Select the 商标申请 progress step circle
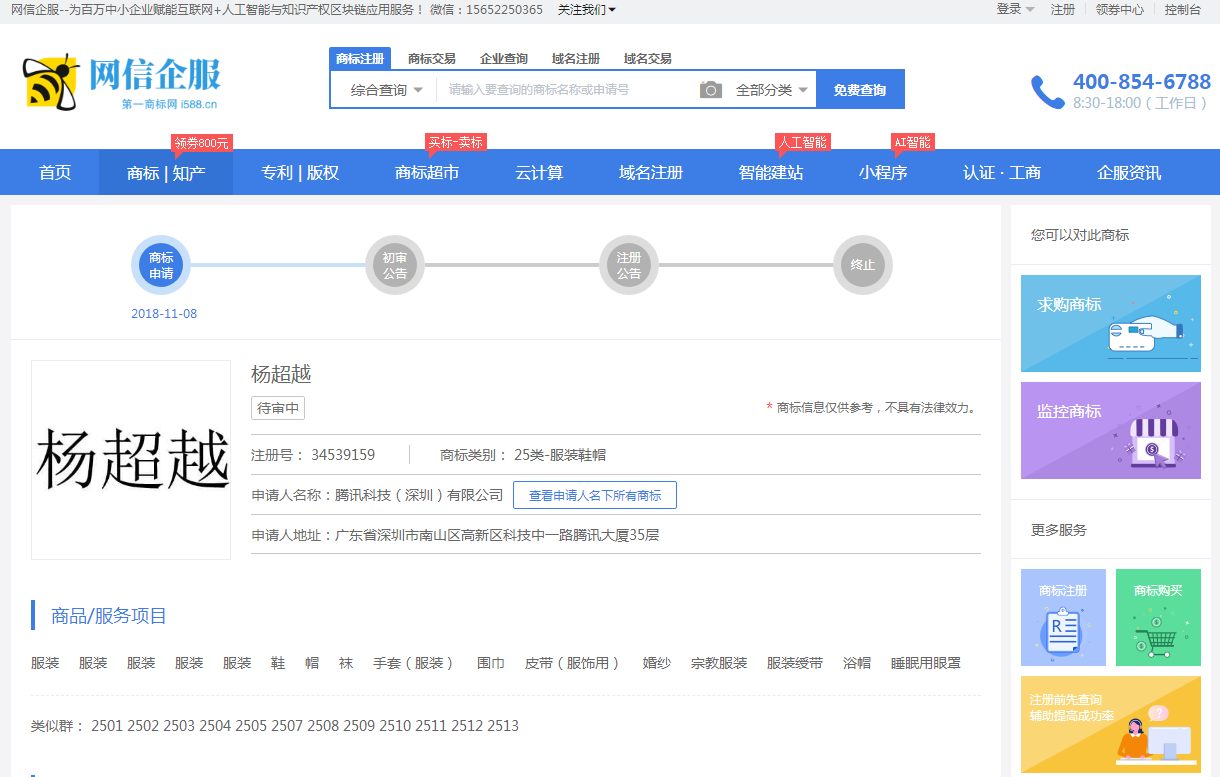This screenshot has height=777, width=1220. click(x=161, y=265)
